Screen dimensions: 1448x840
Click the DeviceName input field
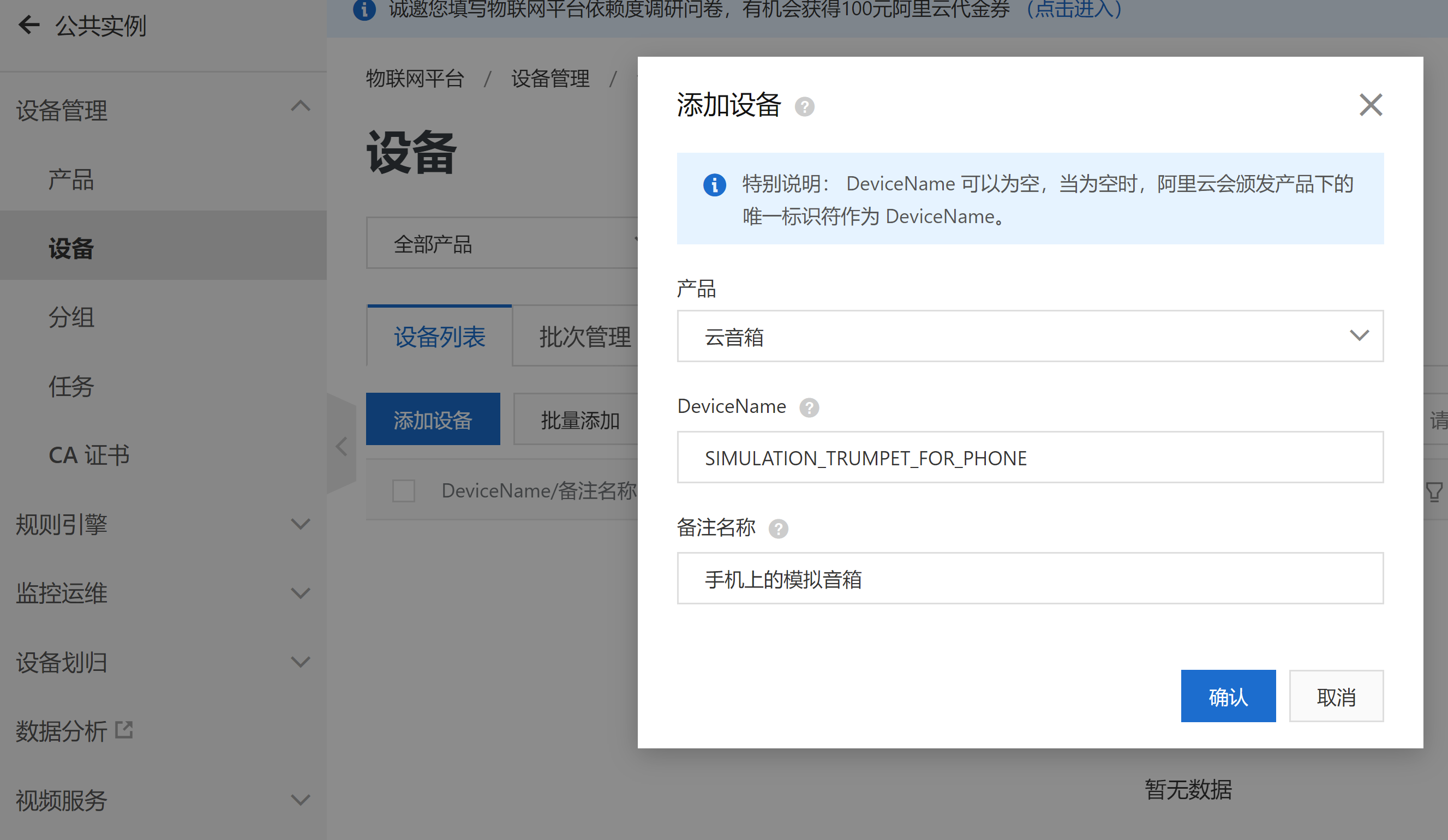pos(1030,457)
